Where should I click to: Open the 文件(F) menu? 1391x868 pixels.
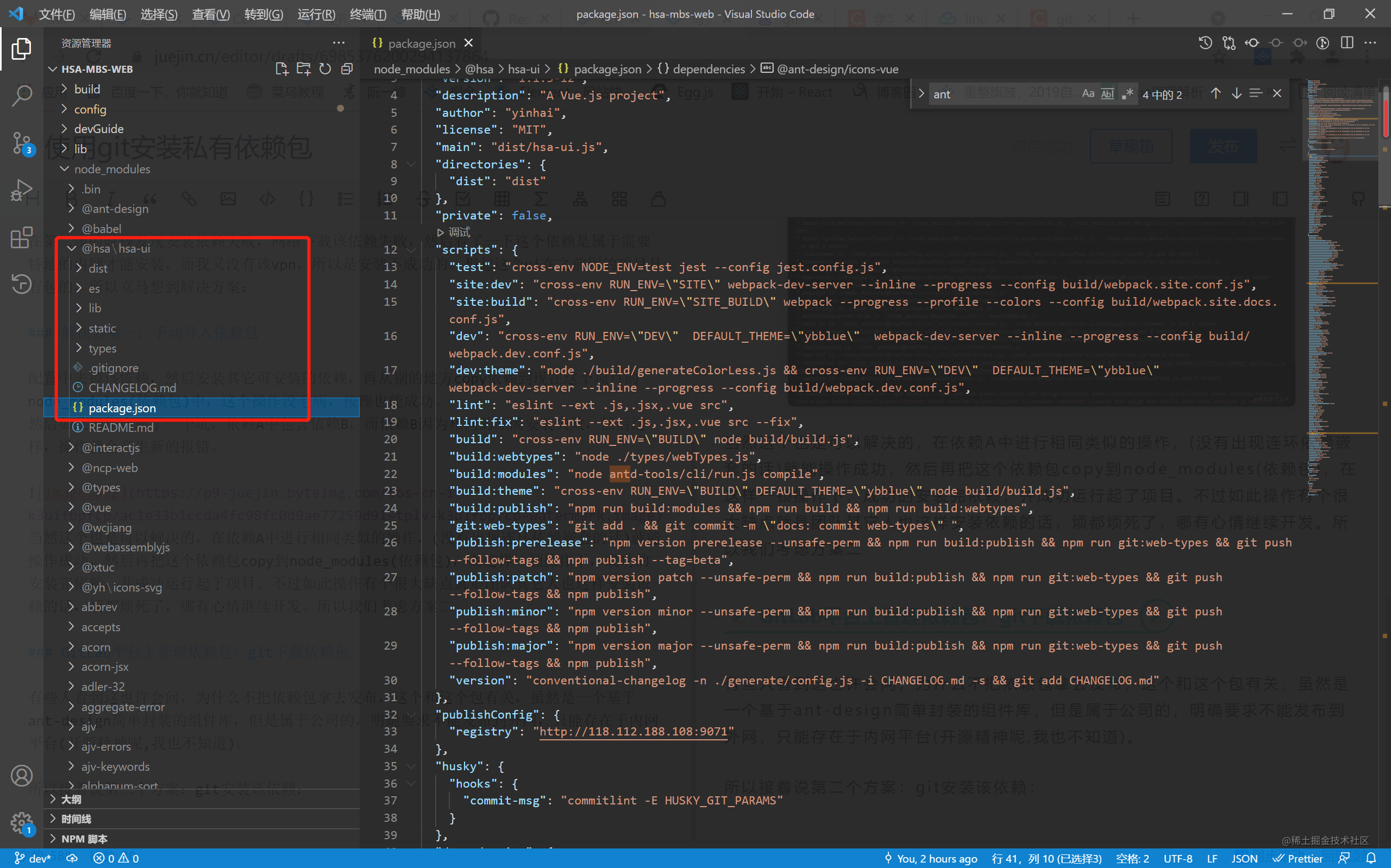tap(57, 14)
